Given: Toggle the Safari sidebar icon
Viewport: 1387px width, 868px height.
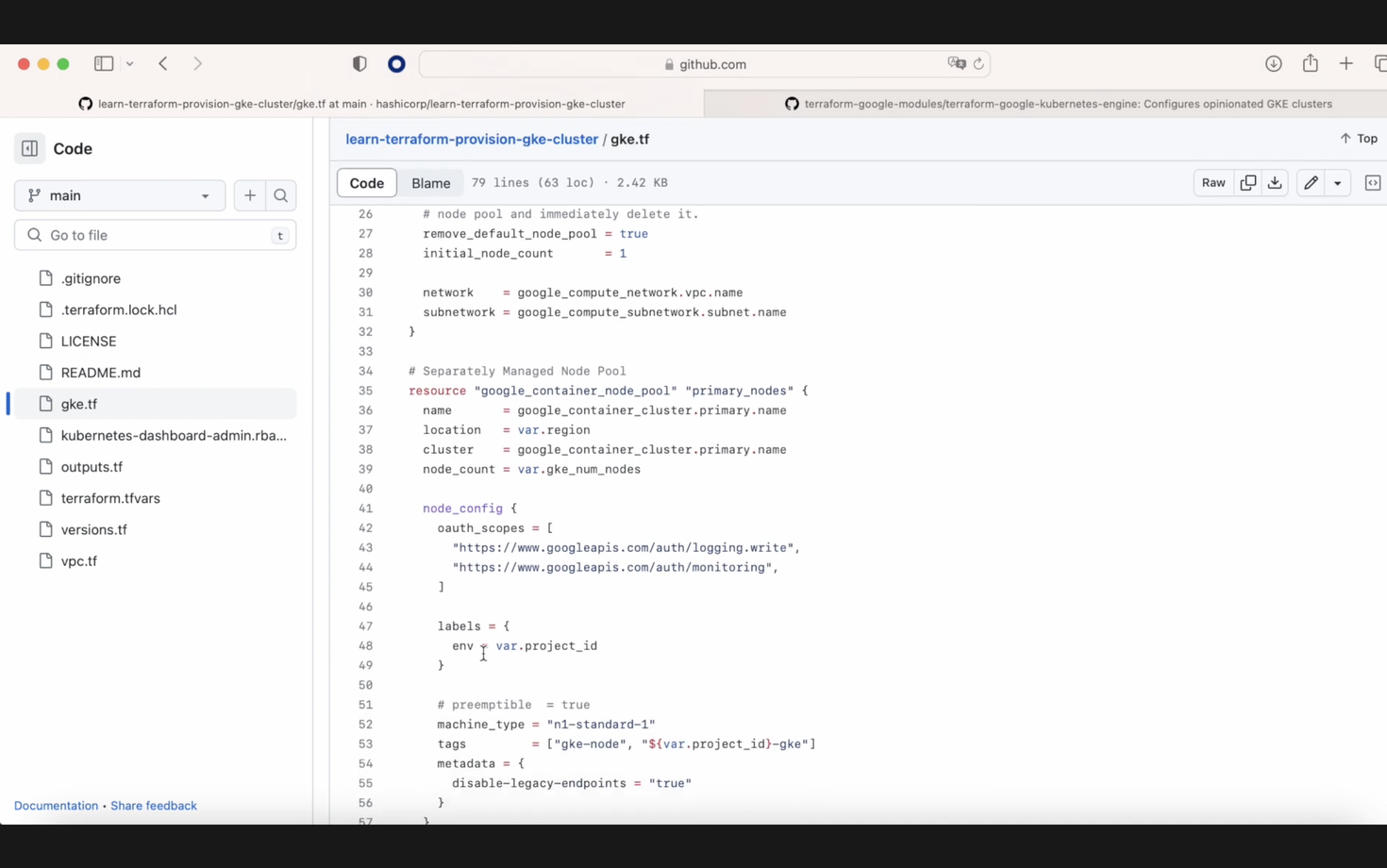Looking at the screenshot, I should coord(104,63).
